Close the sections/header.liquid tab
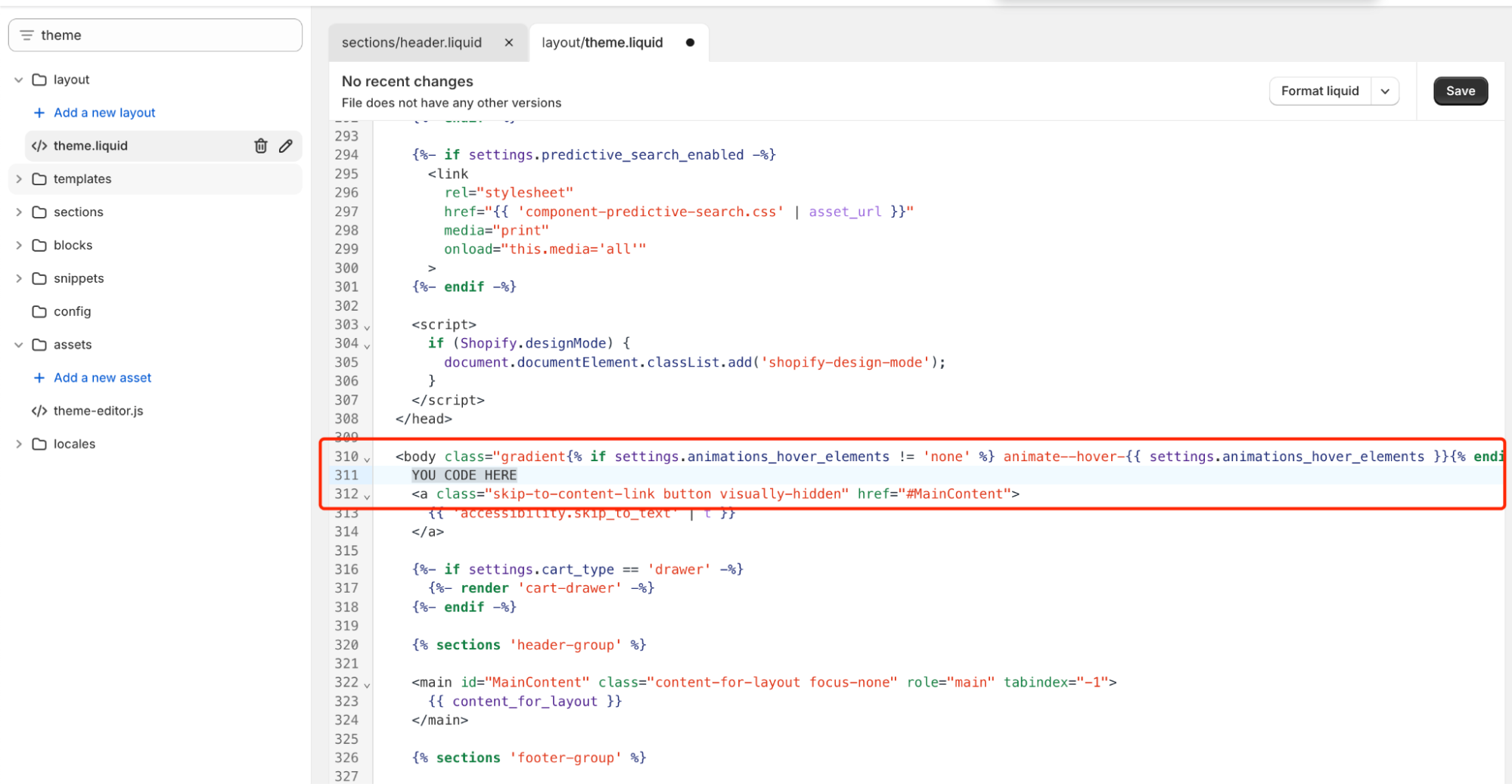Viewport: 1512px width, 784px height. coord(509,42)
